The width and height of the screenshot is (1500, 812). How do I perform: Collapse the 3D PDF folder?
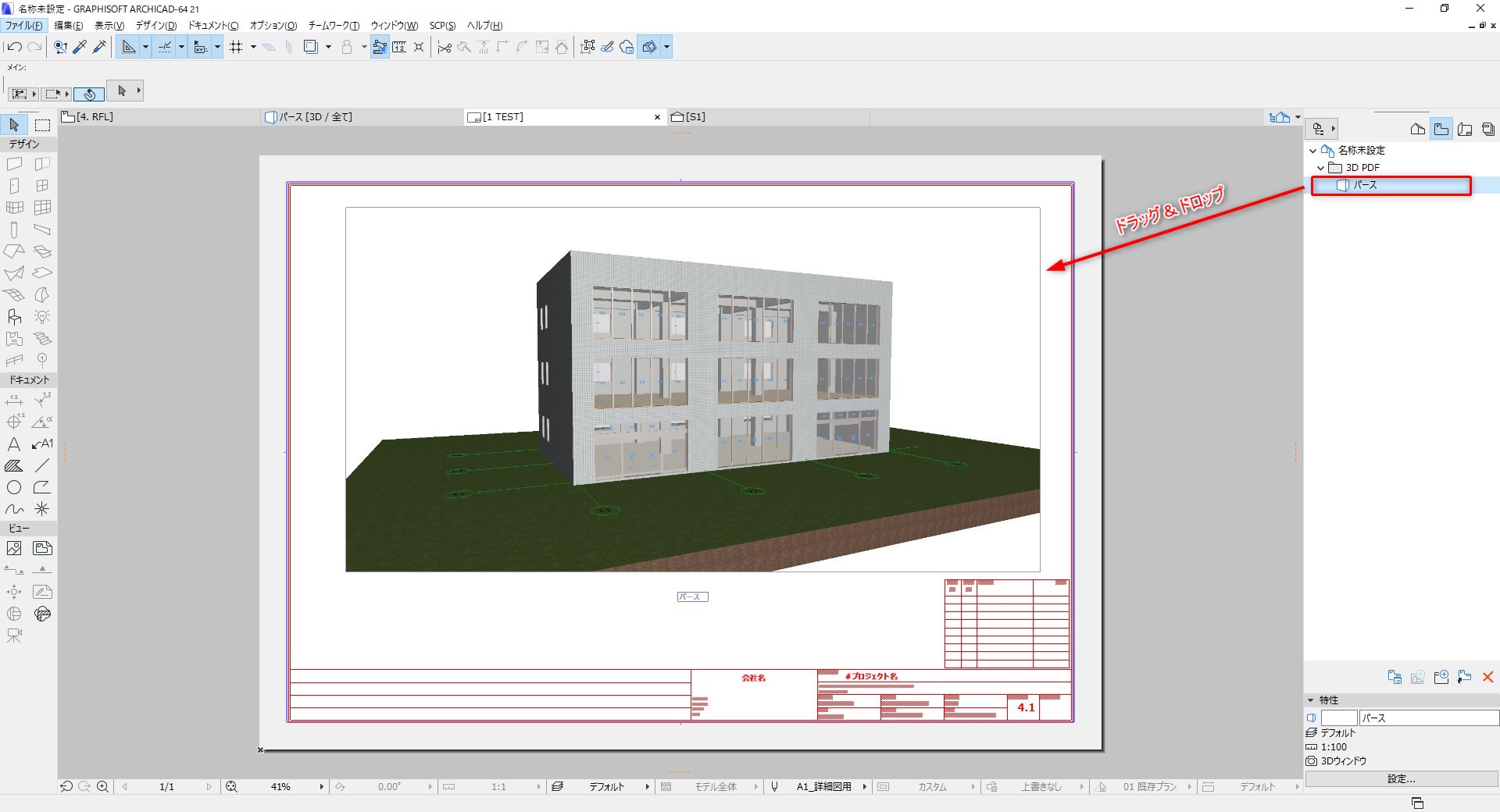pyautogui.click(x=1321, y=168)
